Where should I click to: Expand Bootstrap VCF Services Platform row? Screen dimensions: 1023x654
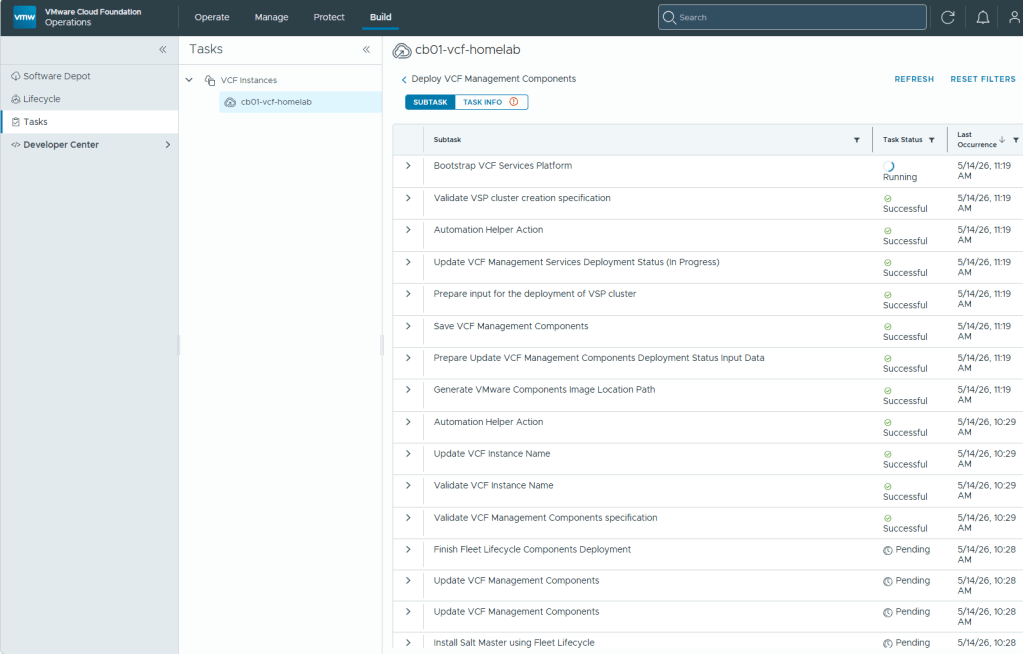point(408,166)
